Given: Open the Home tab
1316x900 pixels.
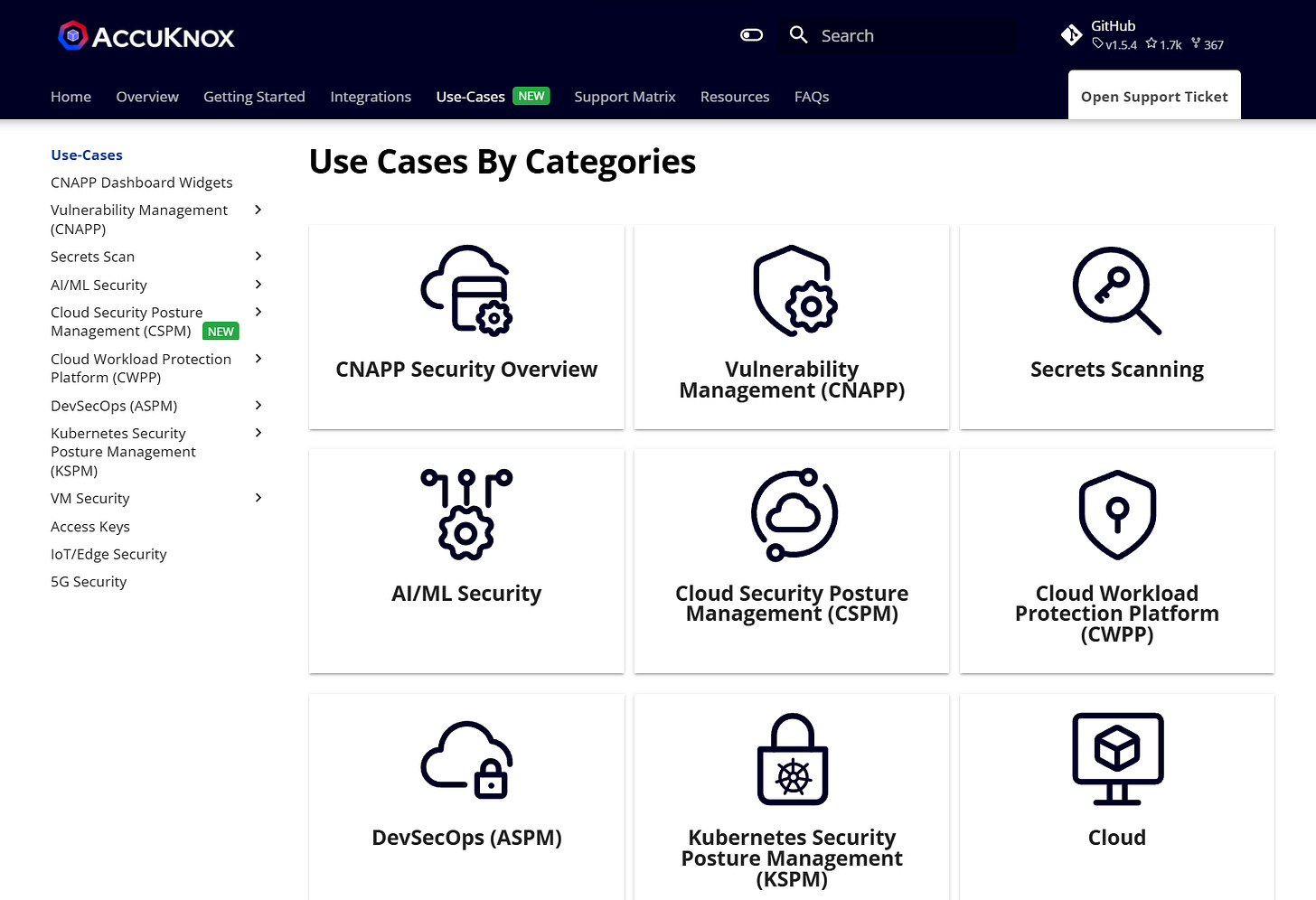Looking at the screenshot, I should [x=70, y=97].
